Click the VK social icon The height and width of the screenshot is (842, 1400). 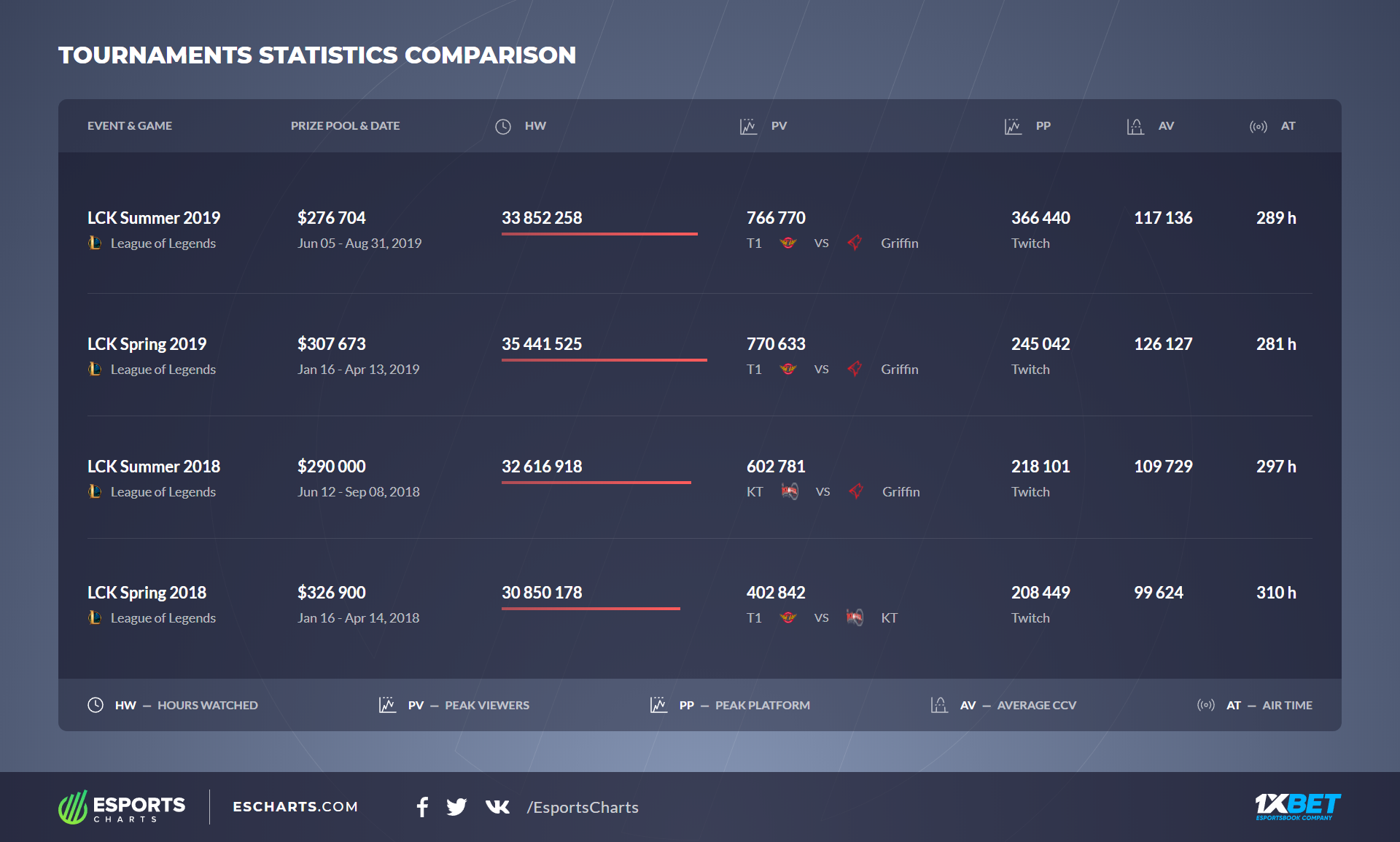(x=497, y=806)
